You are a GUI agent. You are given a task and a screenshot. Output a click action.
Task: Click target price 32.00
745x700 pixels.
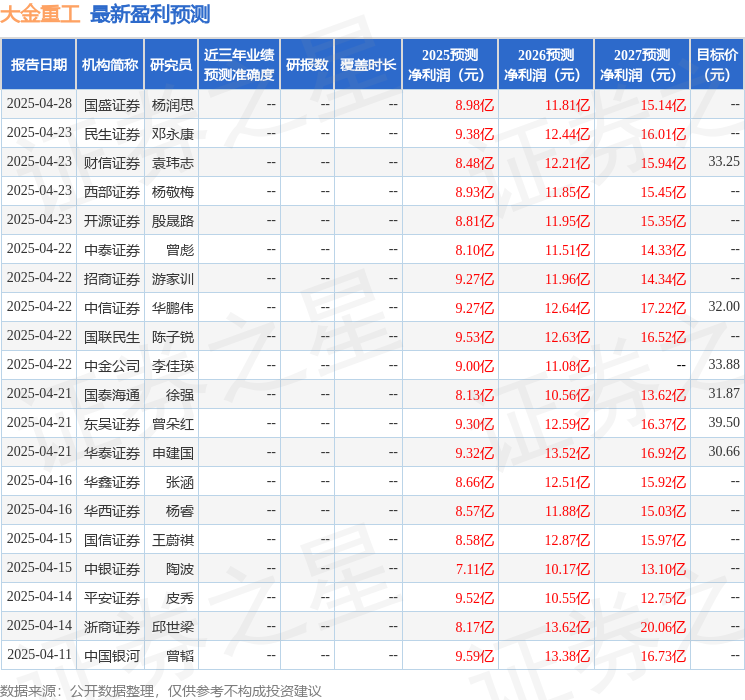(724, 307)
